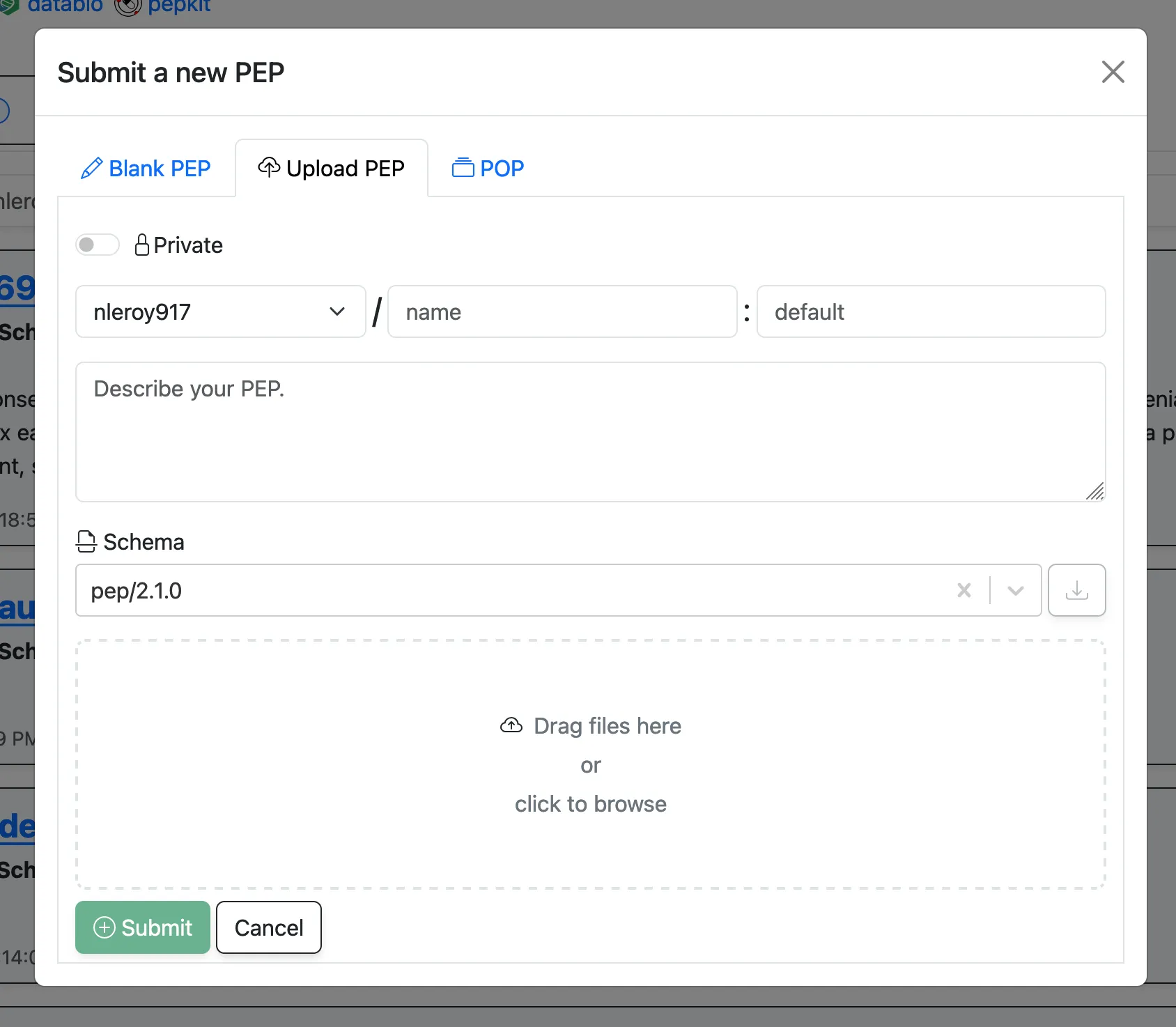The image size is (1176, 1027).
Task: Clear the pep/2.1.0 schema selection
Action: (x=964, y=590)
